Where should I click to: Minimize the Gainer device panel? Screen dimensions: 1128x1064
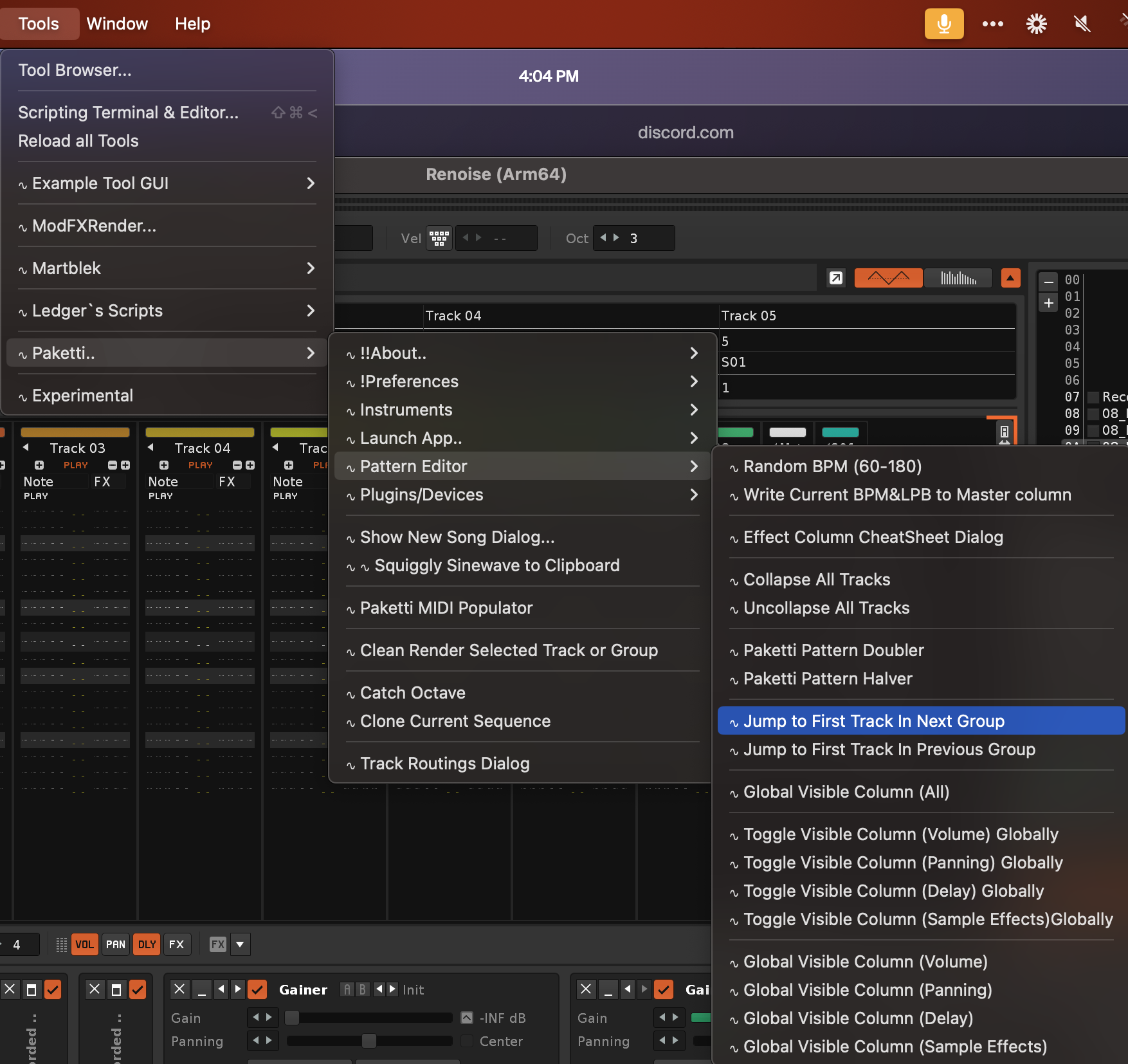click(x=202, y=989)
